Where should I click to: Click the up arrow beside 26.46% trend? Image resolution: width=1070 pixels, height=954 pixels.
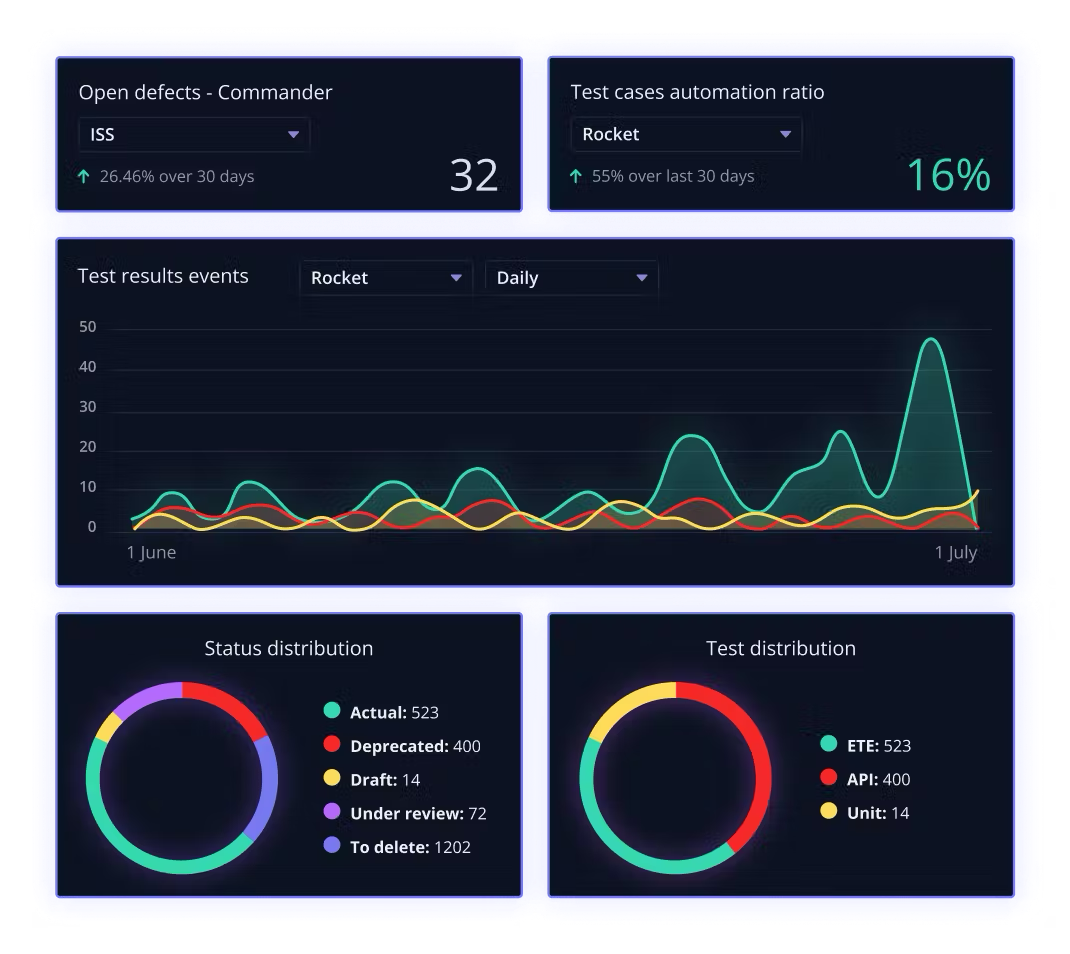(x=84, y=177)
